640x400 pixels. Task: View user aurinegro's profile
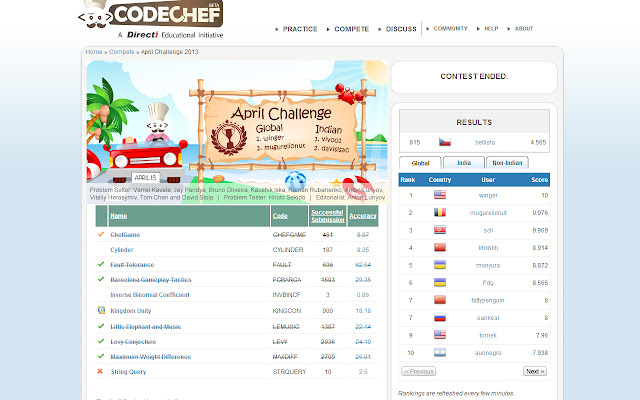[488, 353]
